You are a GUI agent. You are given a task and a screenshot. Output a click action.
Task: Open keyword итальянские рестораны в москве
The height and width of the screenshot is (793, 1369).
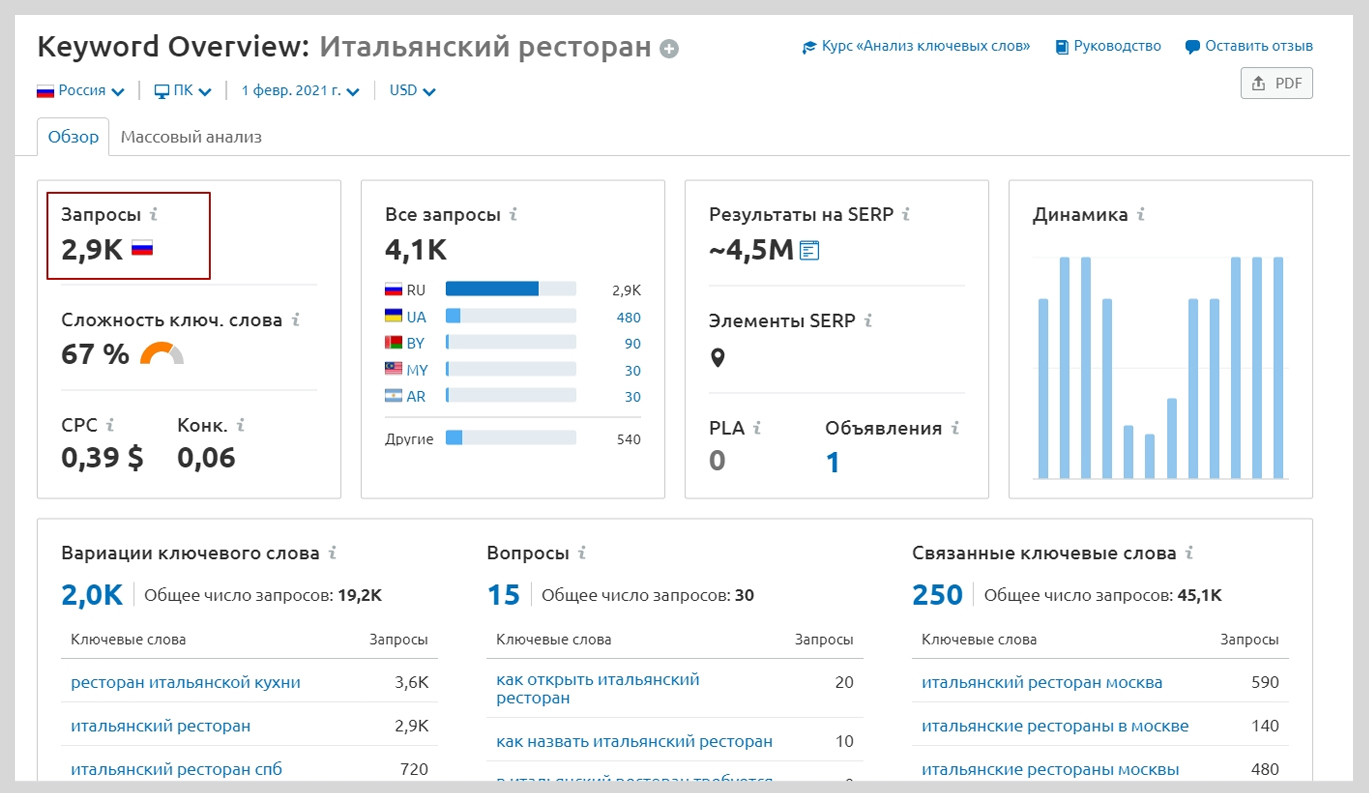click(1055, 726)
